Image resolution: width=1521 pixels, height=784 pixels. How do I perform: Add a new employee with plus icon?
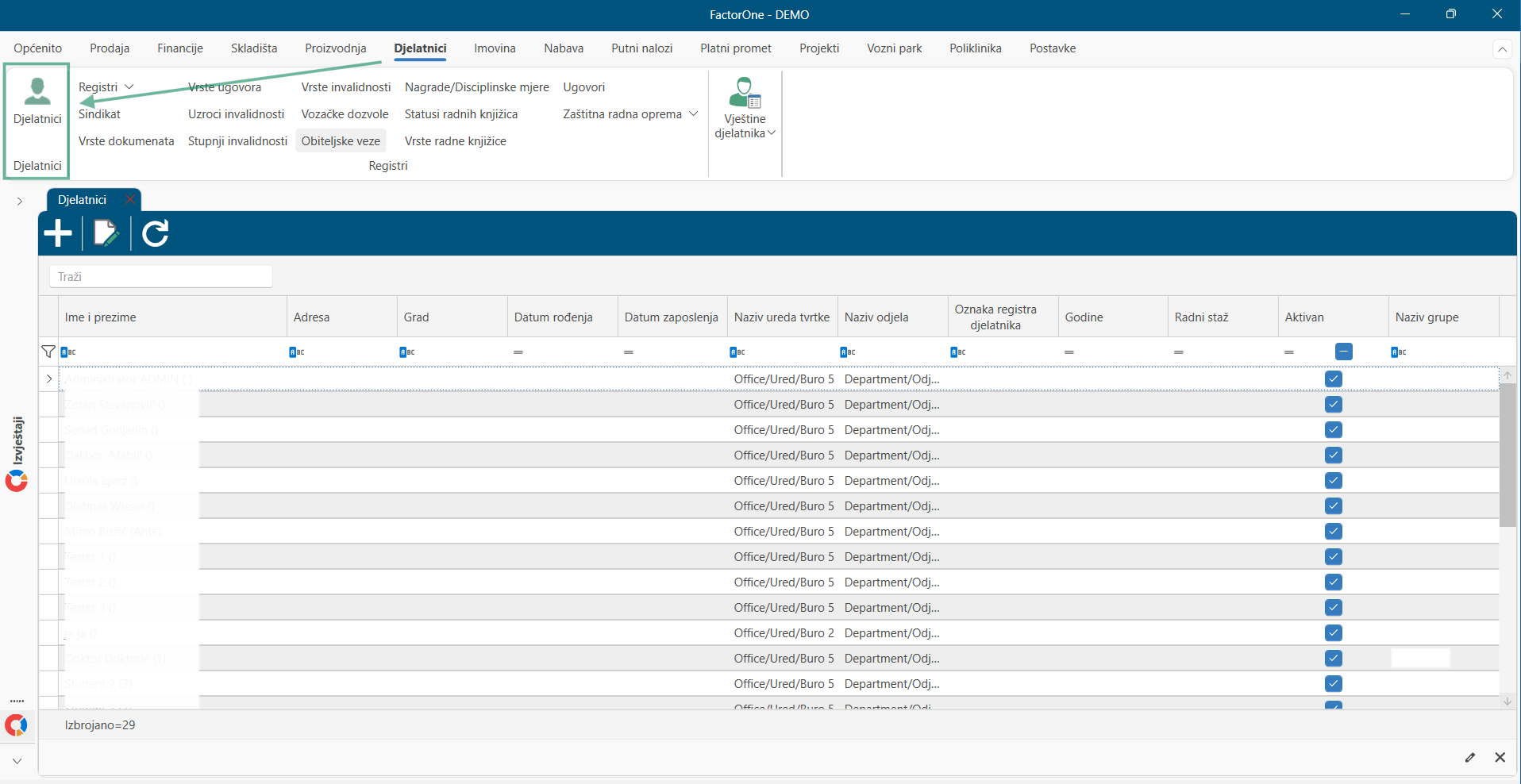[x=58, y=233]
